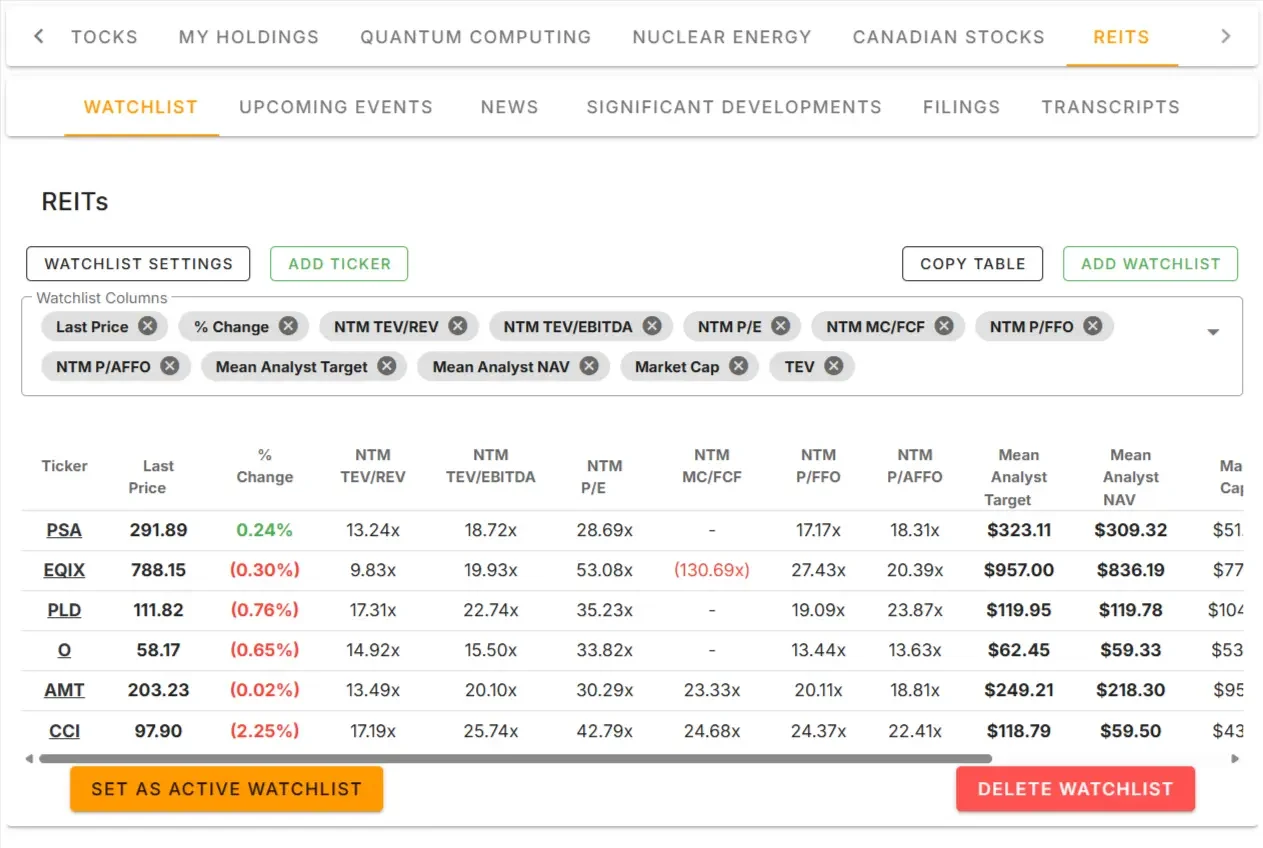Remove the NTM MC/FCF column chip
1263x848 pixels.
tap(944, 326)
